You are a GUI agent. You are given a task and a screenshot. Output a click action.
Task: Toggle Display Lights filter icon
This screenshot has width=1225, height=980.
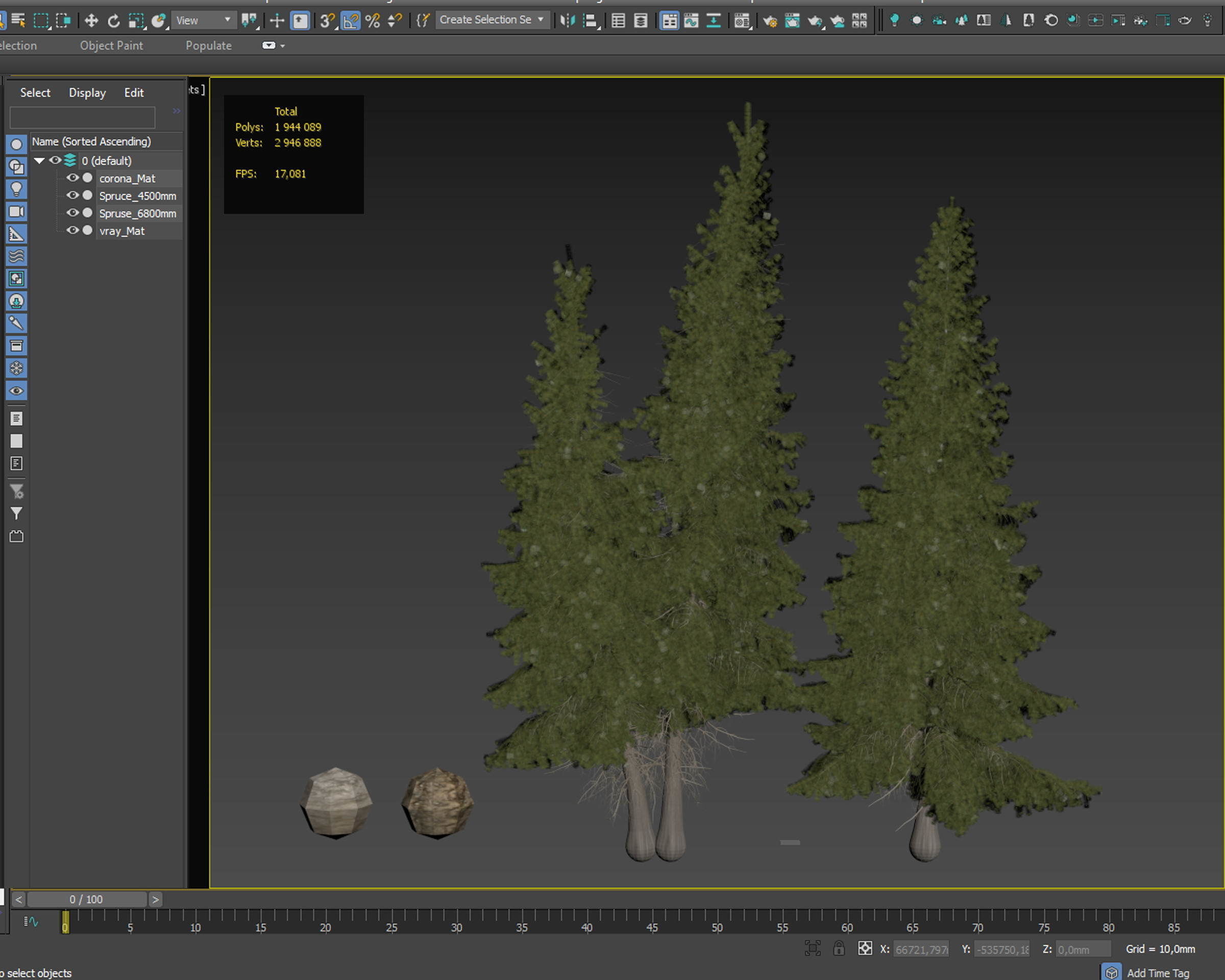pyautogui.click(x=16, y=189)
